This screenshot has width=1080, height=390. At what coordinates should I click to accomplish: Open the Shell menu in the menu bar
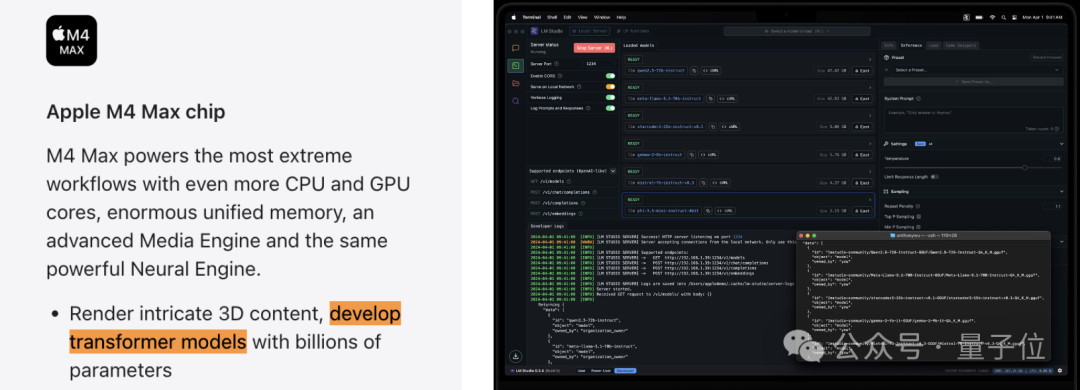(x=552, y=17)
